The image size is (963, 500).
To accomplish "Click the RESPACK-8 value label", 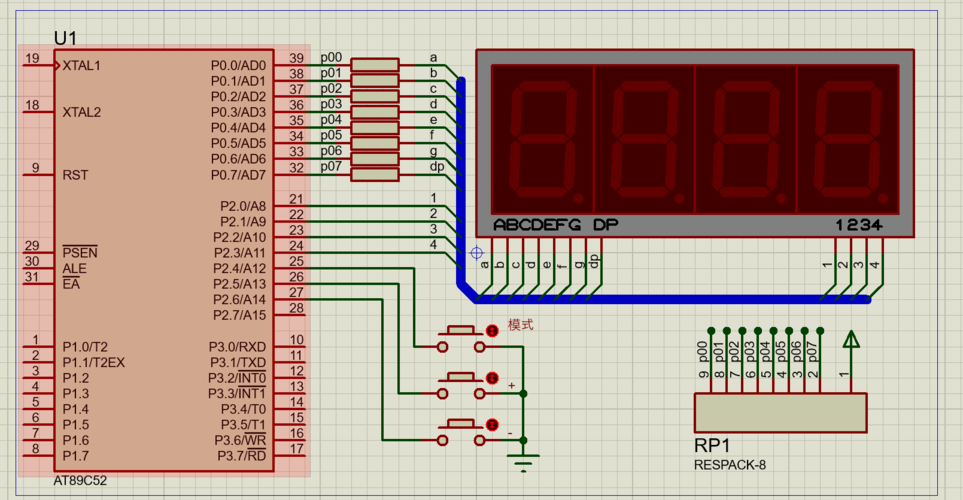I will [x=729, y=464].
